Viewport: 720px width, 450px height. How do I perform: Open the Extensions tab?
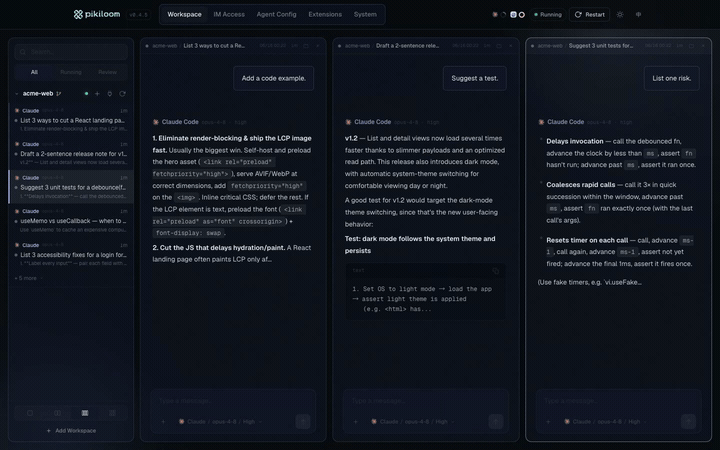click(x=325, y=15)
